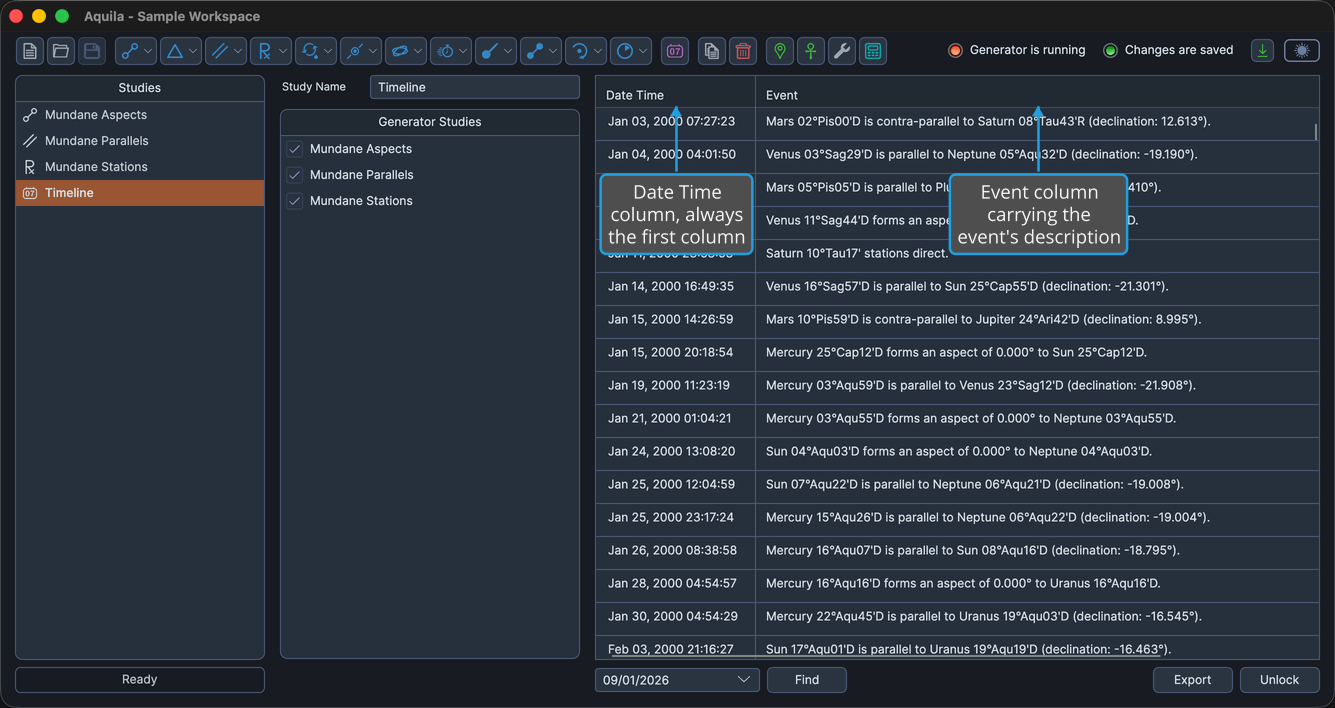Viewport: 1335px width, 708px height.
Task: Select Mundane Aspects in Studies list
Action: click(140, 115)
